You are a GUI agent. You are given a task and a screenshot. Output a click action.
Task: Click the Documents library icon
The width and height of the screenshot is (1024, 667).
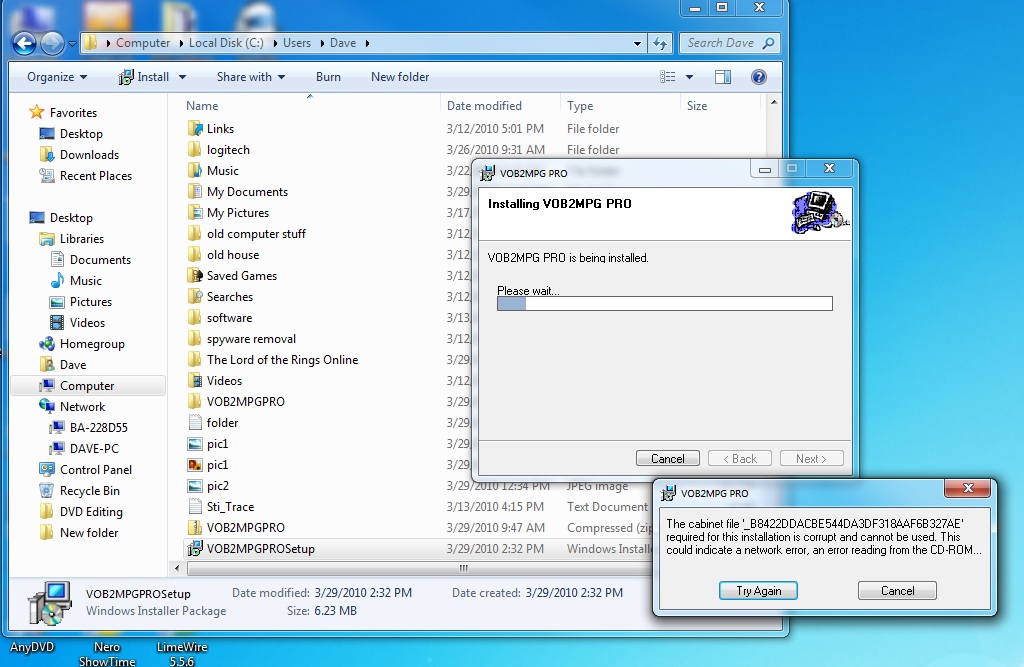[x=57, y=260]
